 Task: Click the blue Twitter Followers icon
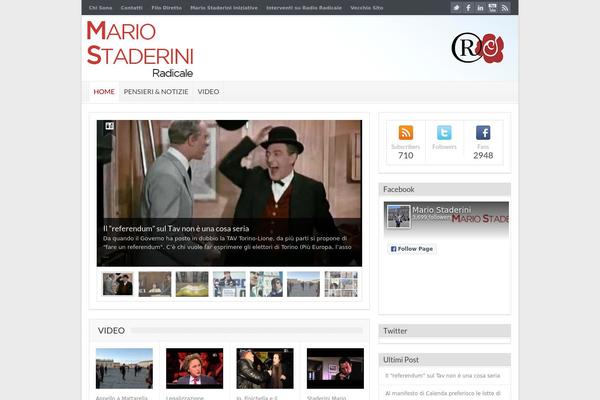pos(444,132)
